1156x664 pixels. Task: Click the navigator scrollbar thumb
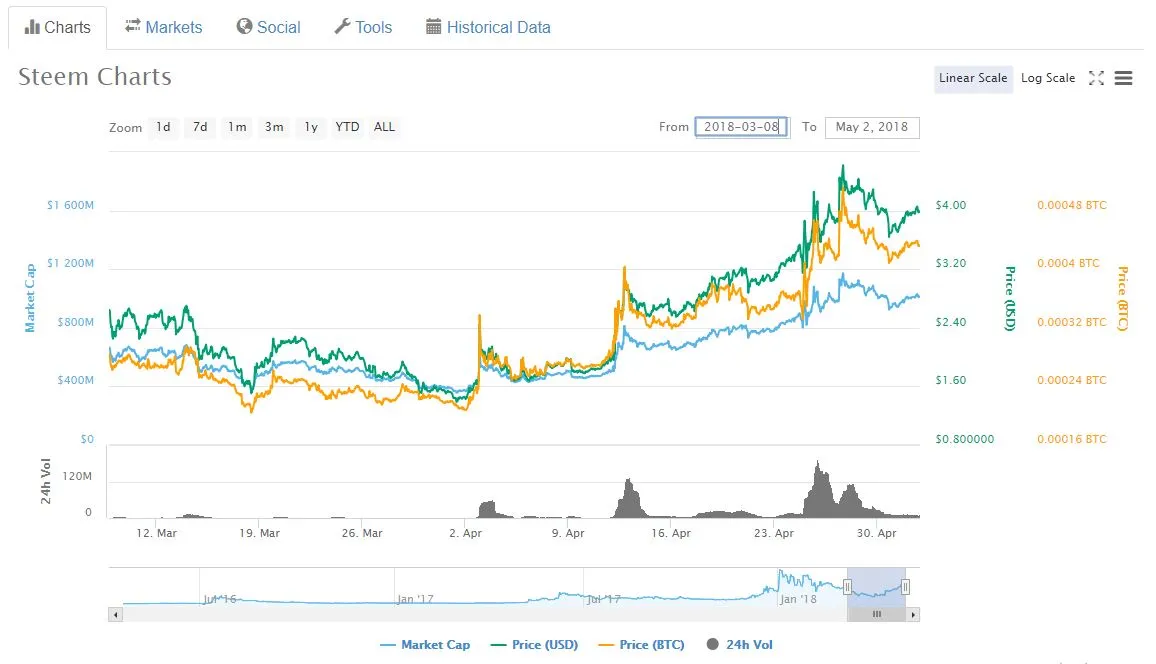[877, 614]
